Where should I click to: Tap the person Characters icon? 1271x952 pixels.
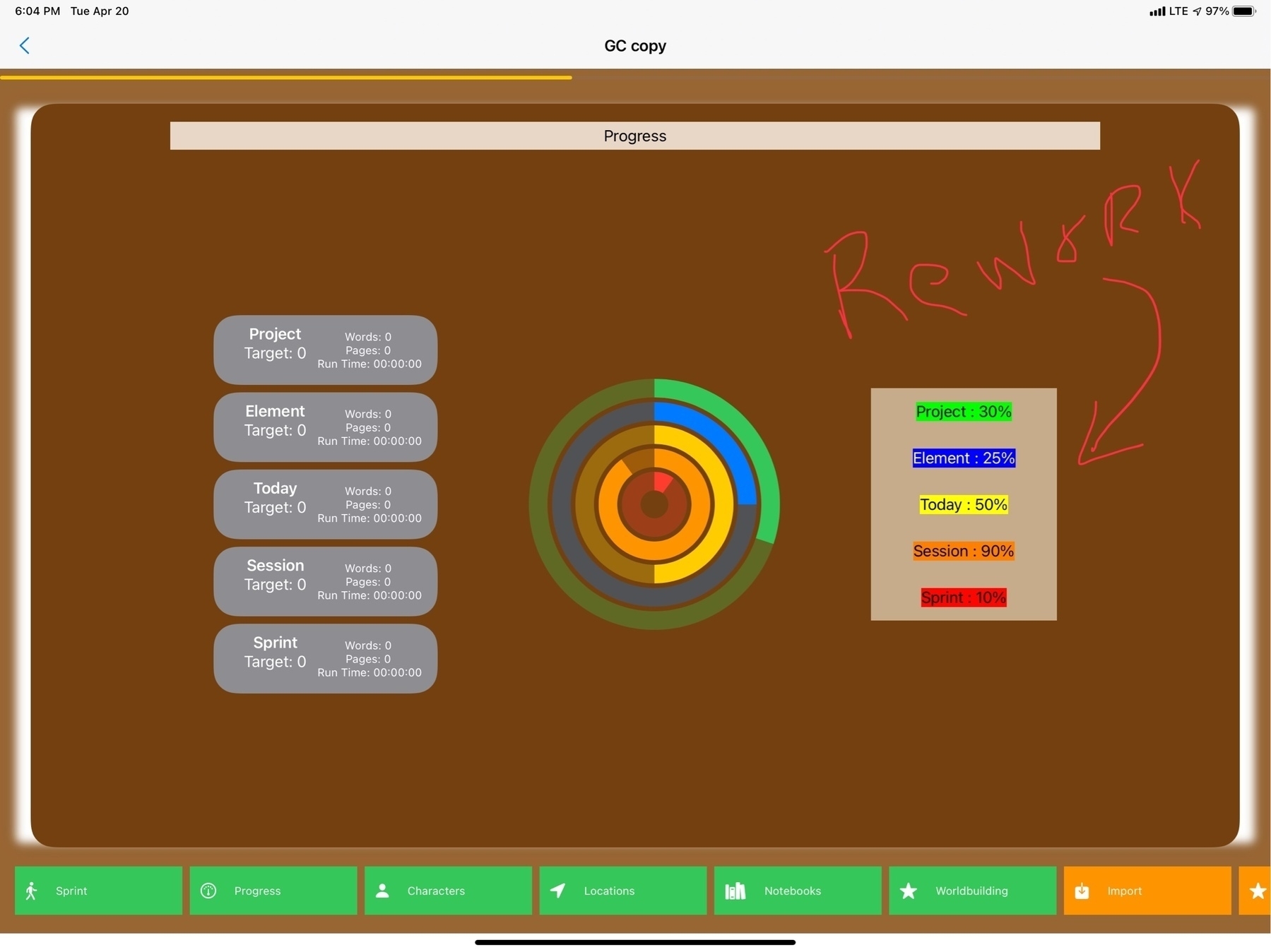pos(382,891)
